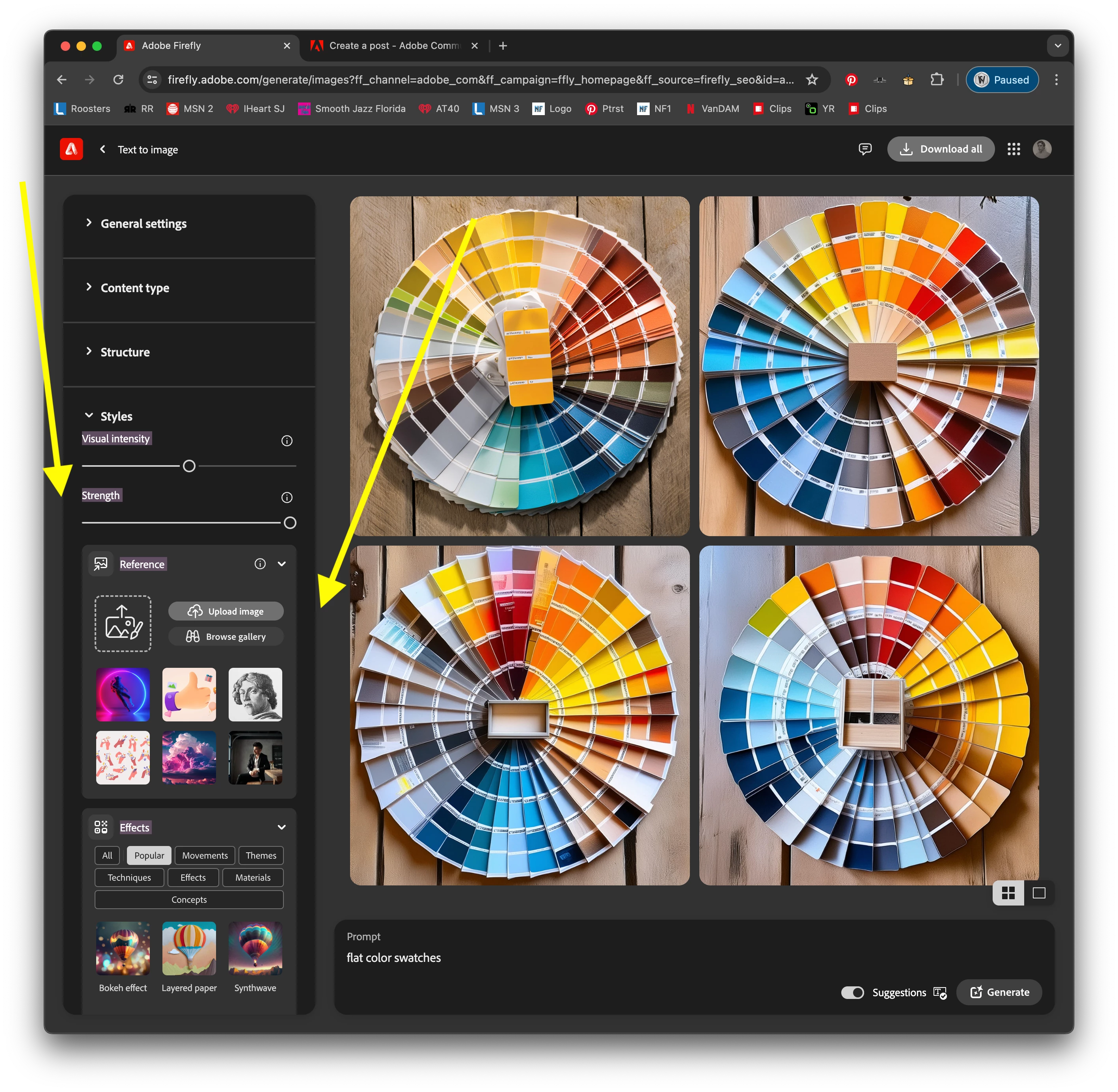Switch to single image view
Image resolution: width=1118 pixels, height=1092 pixels.
pyautogui.click(x=1038, y=893)
